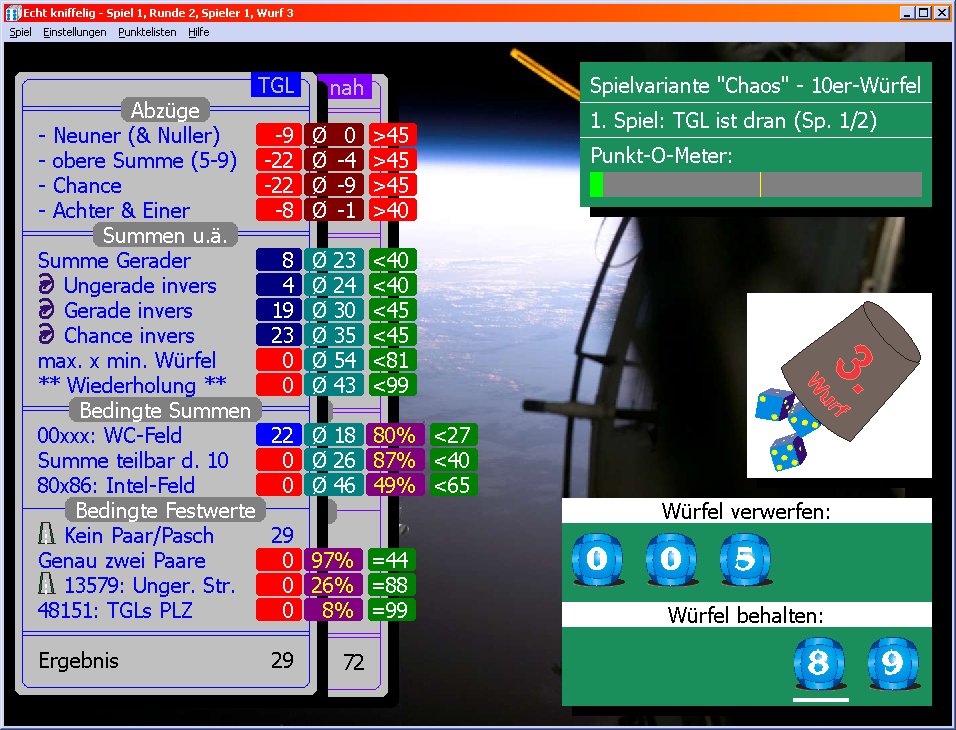Click the spiral icon beside Ungerade invers

46,285
